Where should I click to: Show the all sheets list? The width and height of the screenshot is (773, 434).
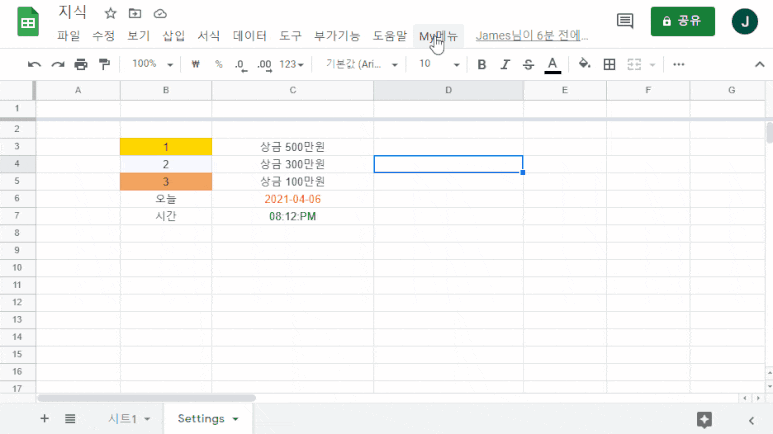pos(70,419)
